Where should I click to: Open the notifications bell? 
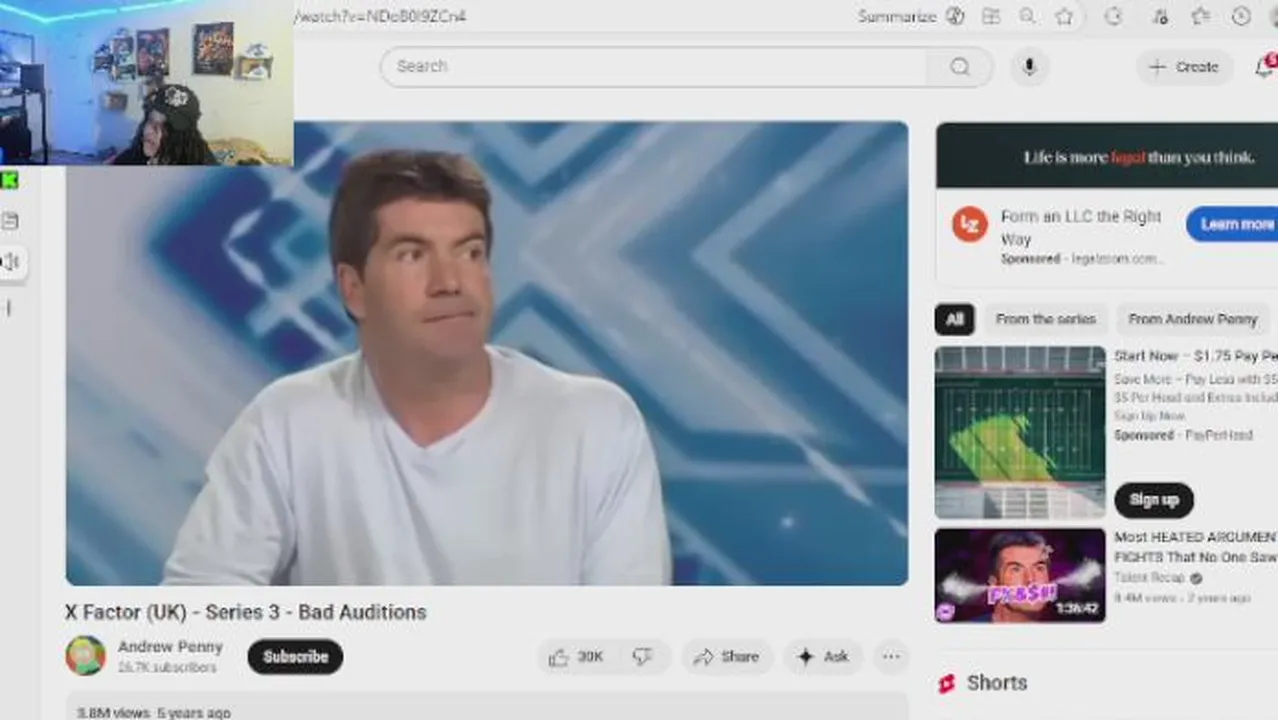(x=1264, y=67)
